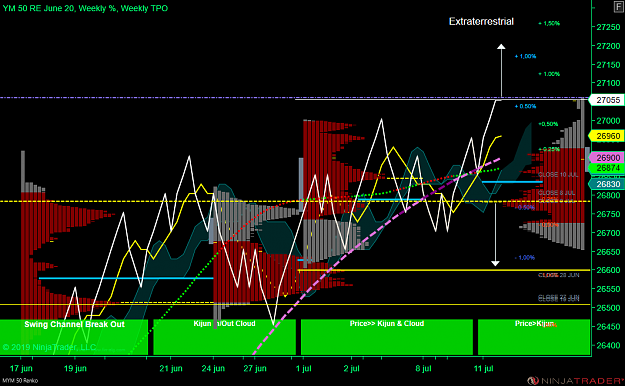The width and height of the screenshot is (625, 386).
Task: Click the 1 jul date label
Action: coord(304,368)
